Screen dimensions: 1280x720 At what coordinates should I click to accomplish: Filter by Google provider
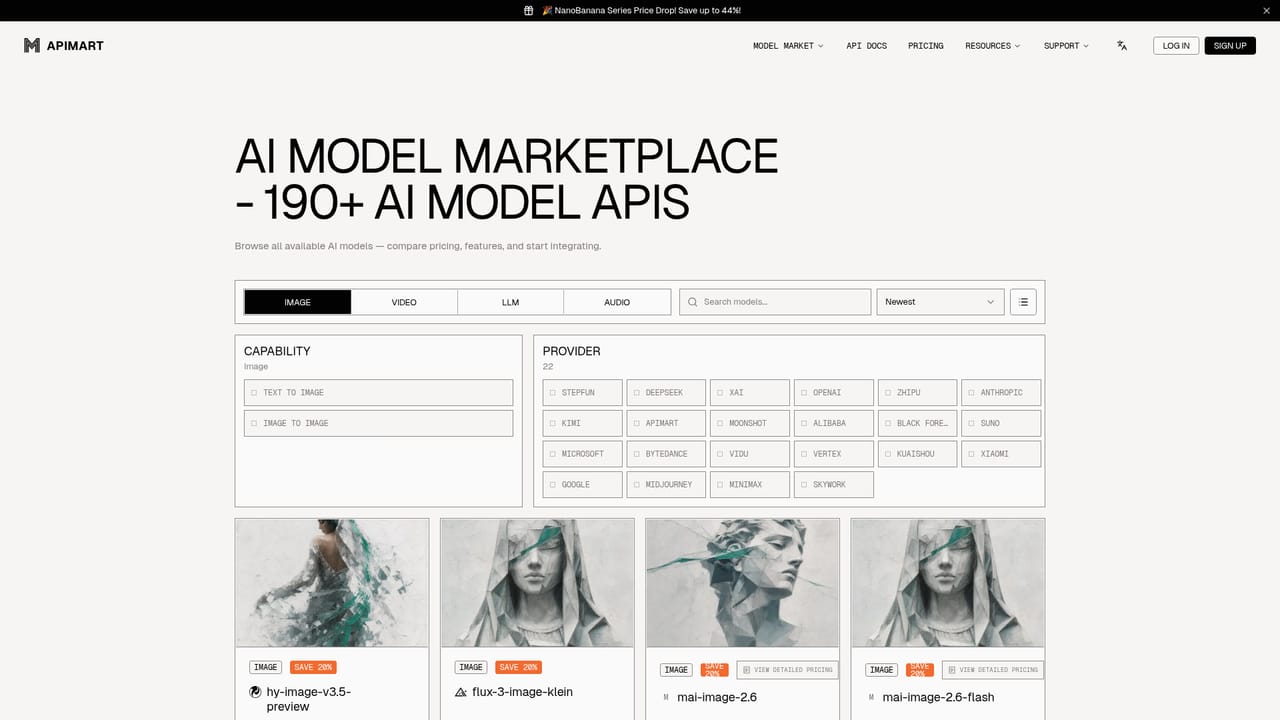click(583, 485)
